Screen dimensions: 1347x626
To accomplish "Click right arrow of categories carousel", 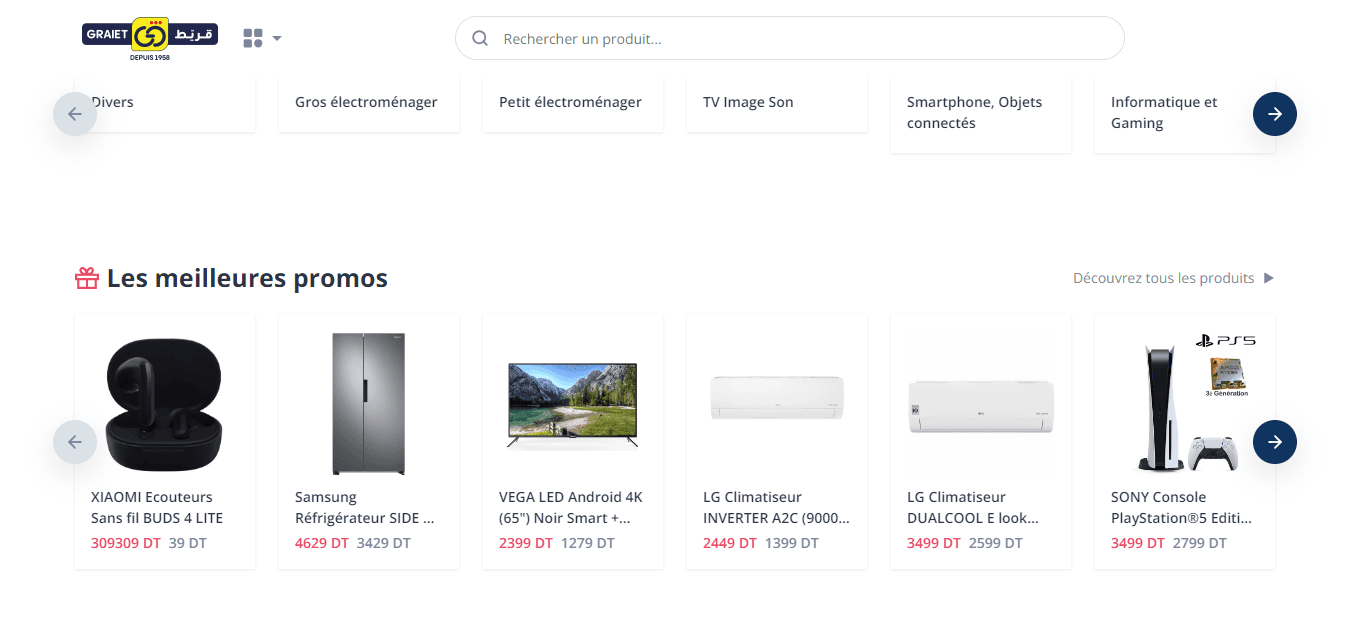I will point(1275,114).
